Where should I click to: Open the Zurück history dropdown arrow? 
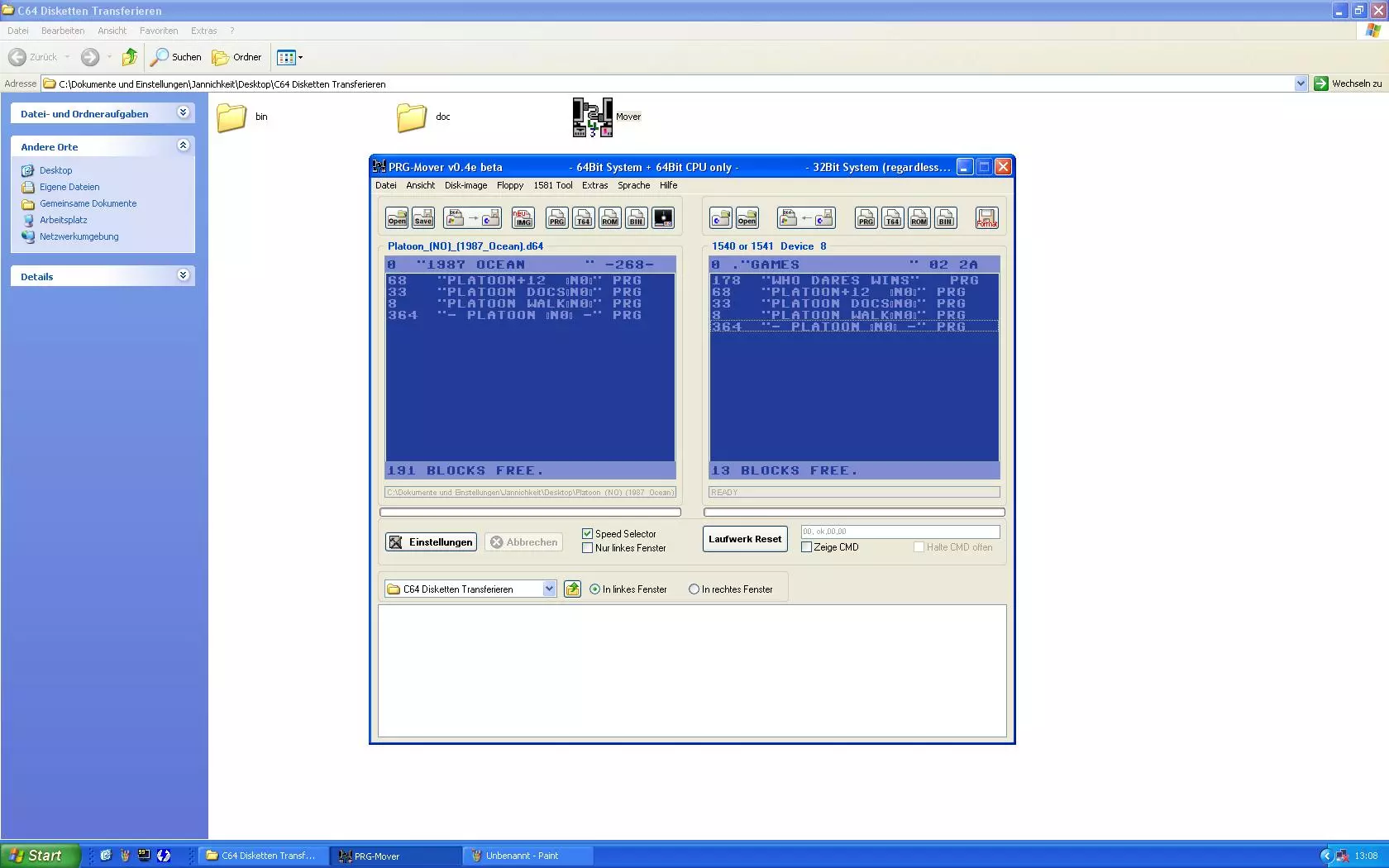67,57
